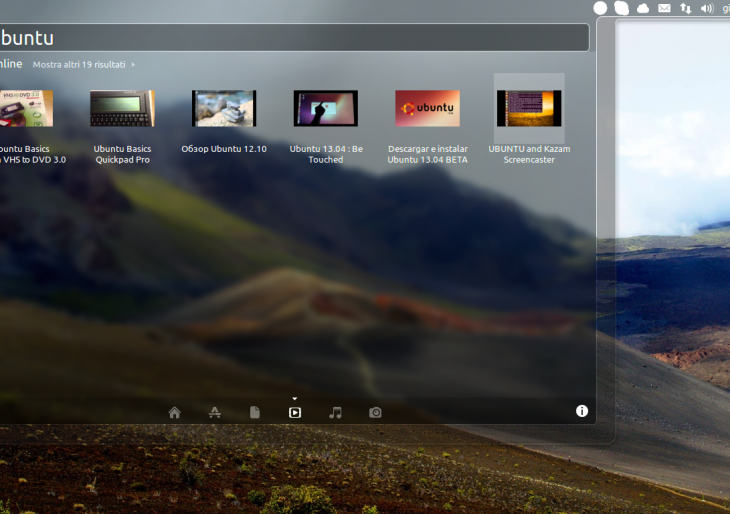
Task: Click the white circle indicator in panel
Action: (600, 8)
